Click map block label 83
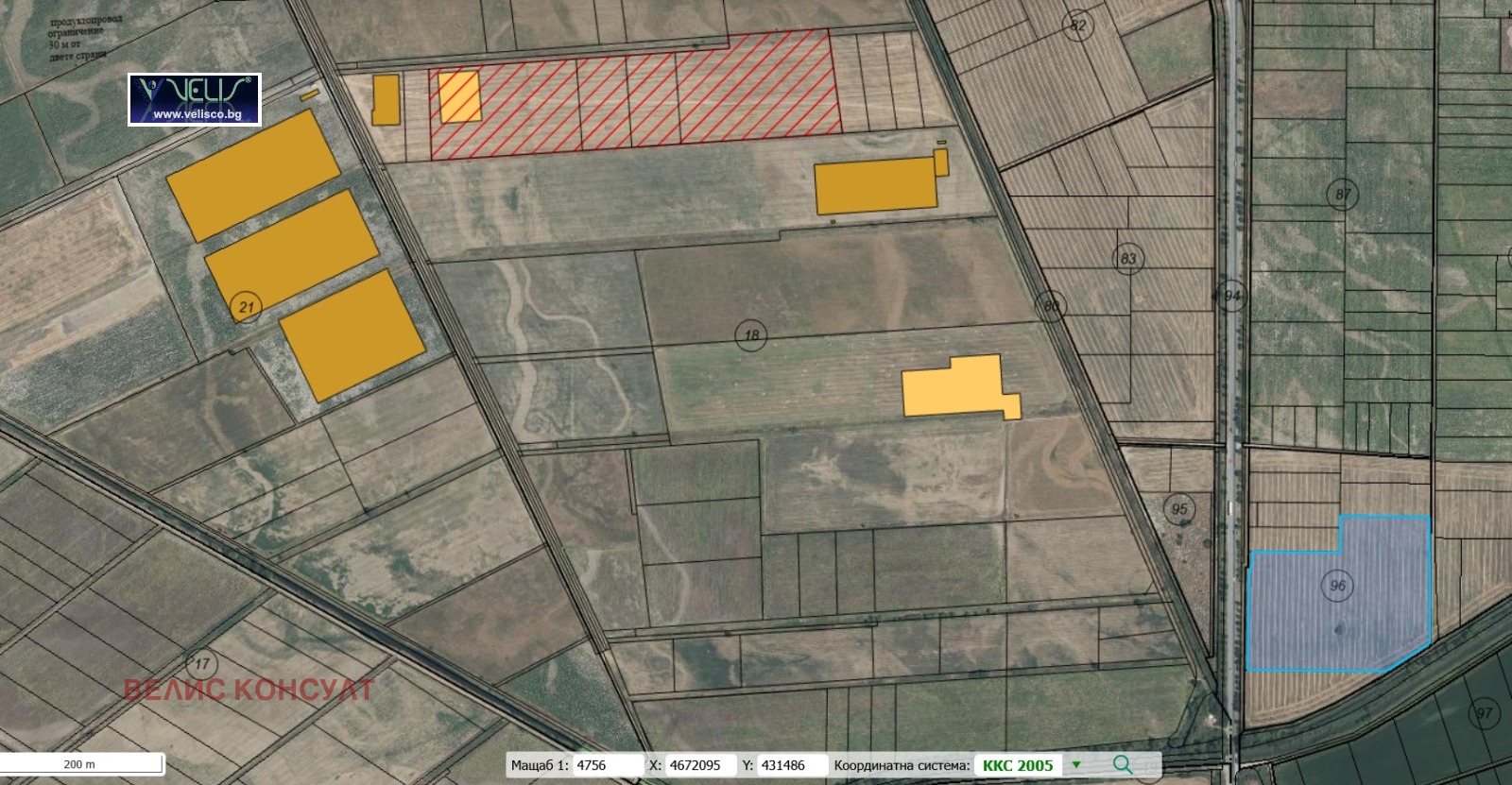 tap(1128, 259)
